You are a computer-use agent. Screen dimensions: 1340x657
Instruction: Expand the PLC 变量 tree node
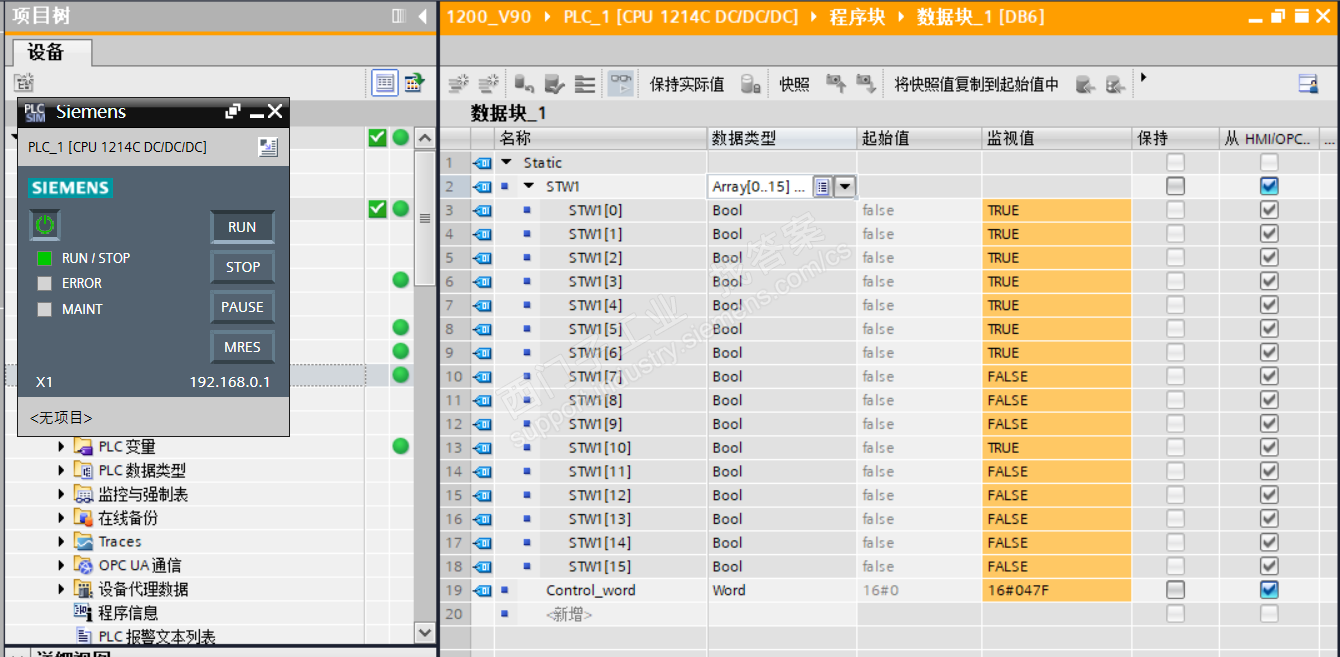(x=62, y=446)
